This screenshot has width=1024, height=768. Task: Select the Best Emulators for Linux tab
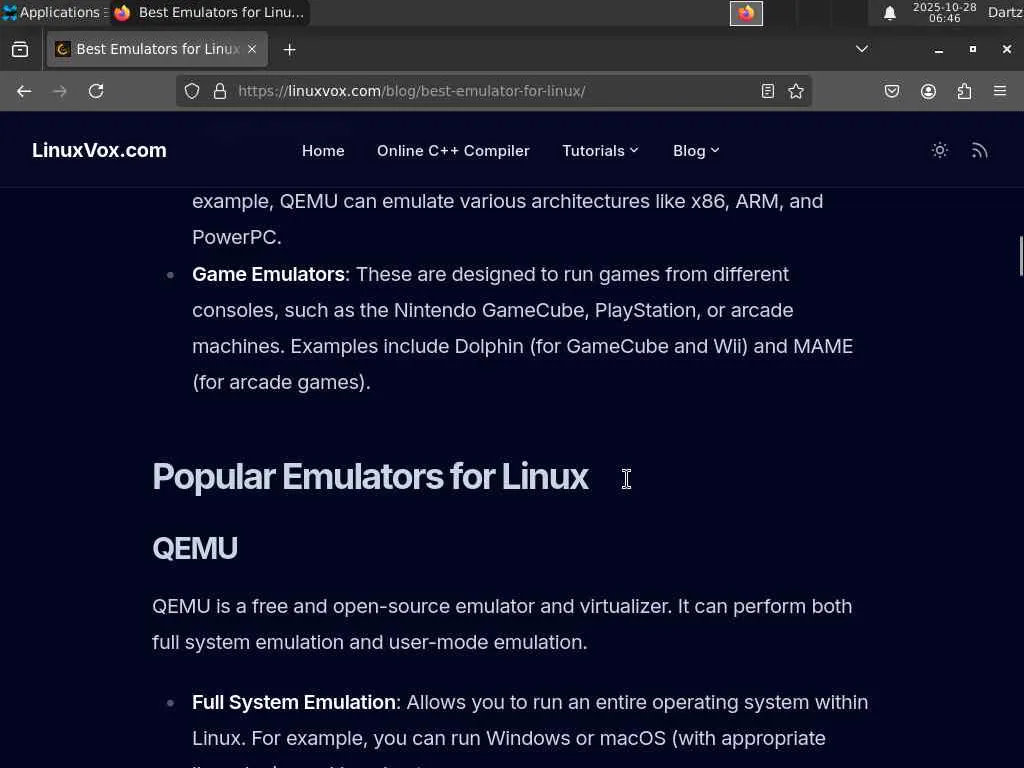tap(157, 49)
